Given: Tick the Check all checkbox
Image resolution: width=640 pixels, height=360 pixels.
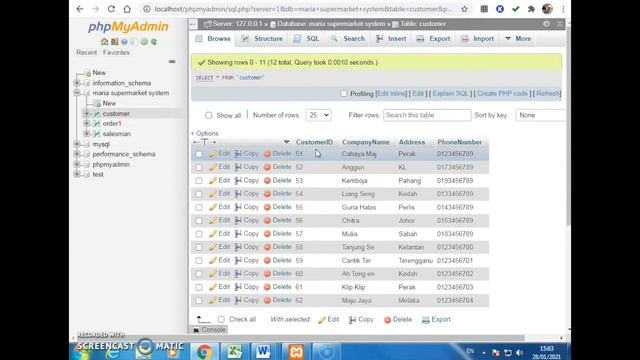Looking at the screenshot, I should click(x=221, y=319).
